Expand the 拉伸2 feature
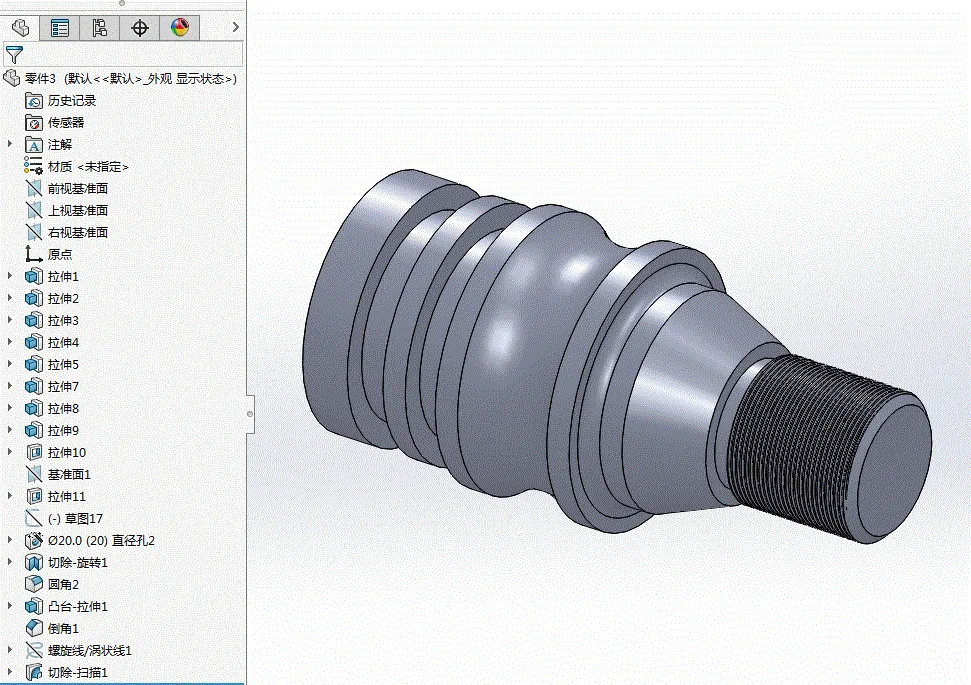971x685 pixels. coord(9,298)
